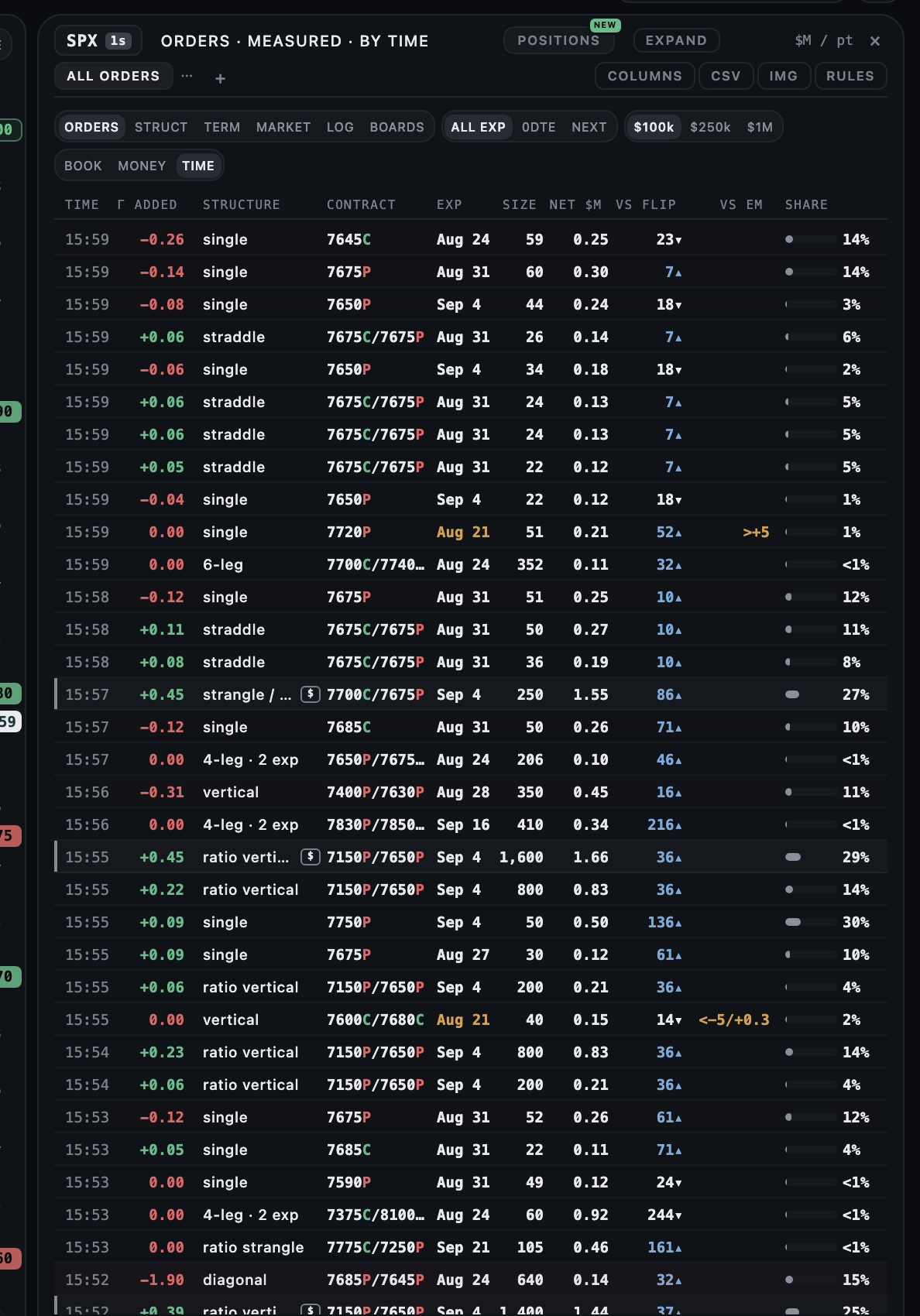Click the dollar icon in the 1,600-size ratio row

point(310,856)
